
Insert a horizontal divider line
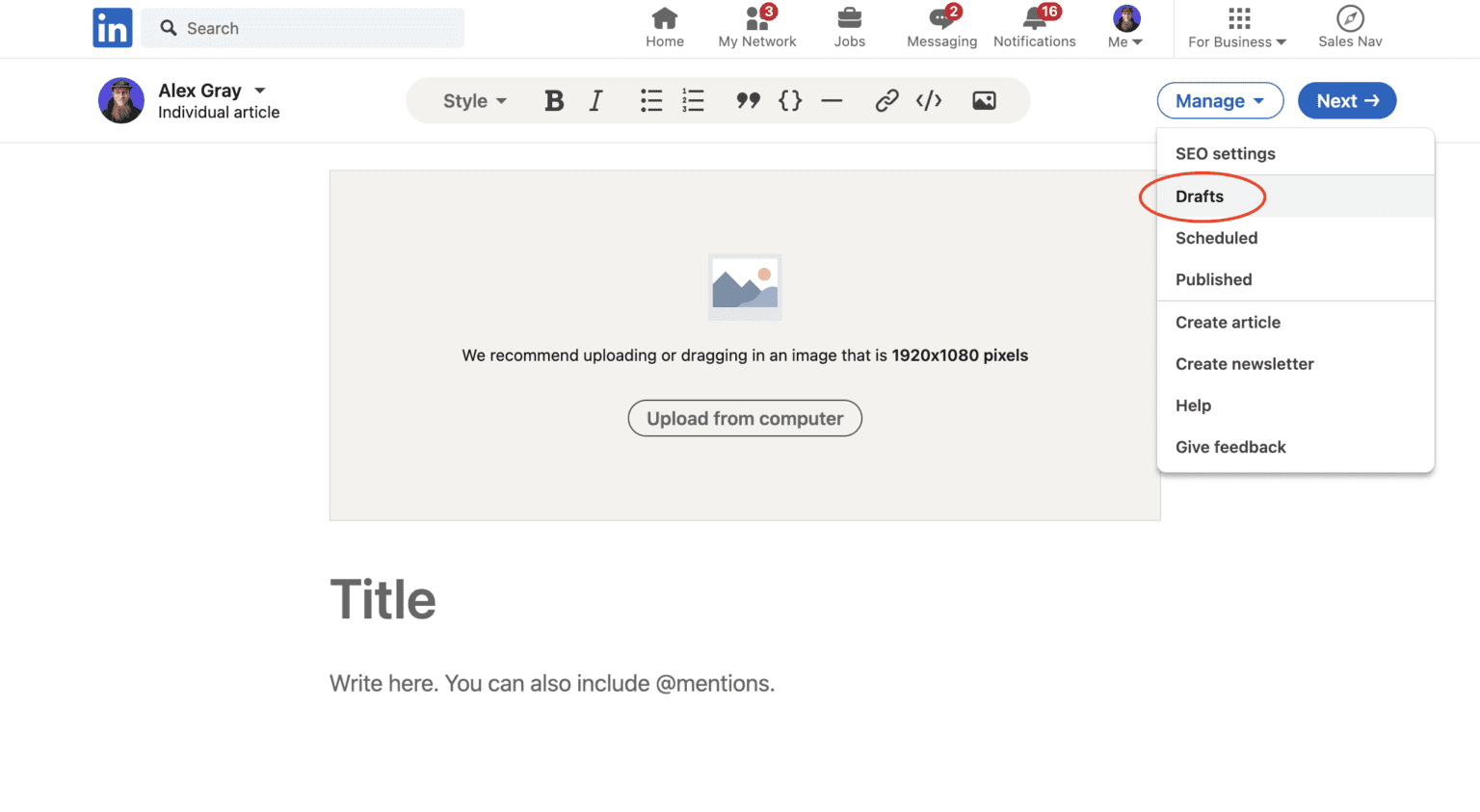(x=832, y=100)
